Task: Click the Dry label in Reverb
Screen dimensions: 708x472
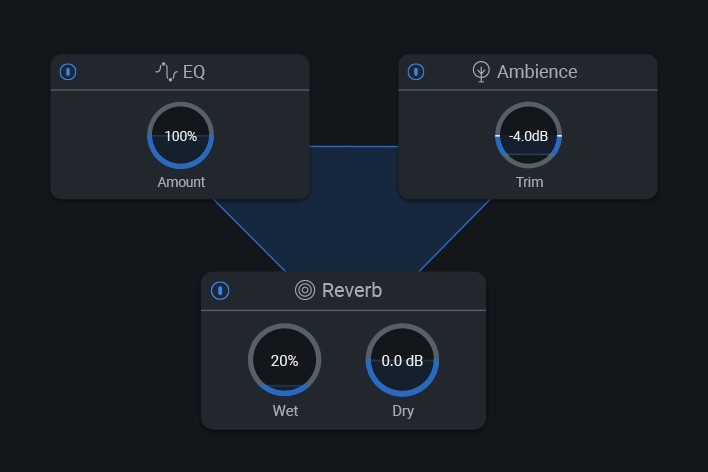Action: click(x=402, y=410)
